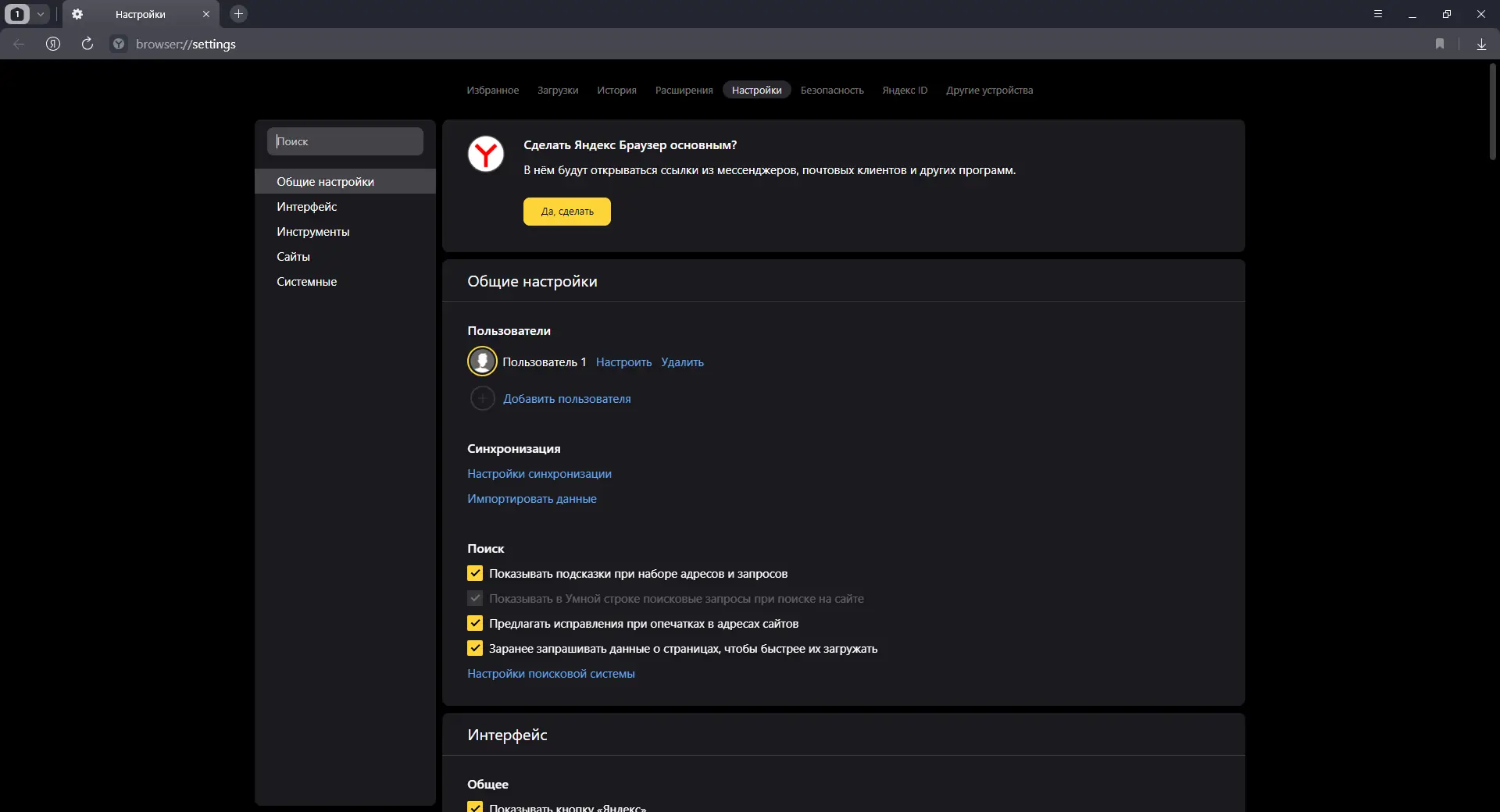This screenshot has height=812, width=1500.
Task: Click Импортировать данные link
Action: click(532, 498)
